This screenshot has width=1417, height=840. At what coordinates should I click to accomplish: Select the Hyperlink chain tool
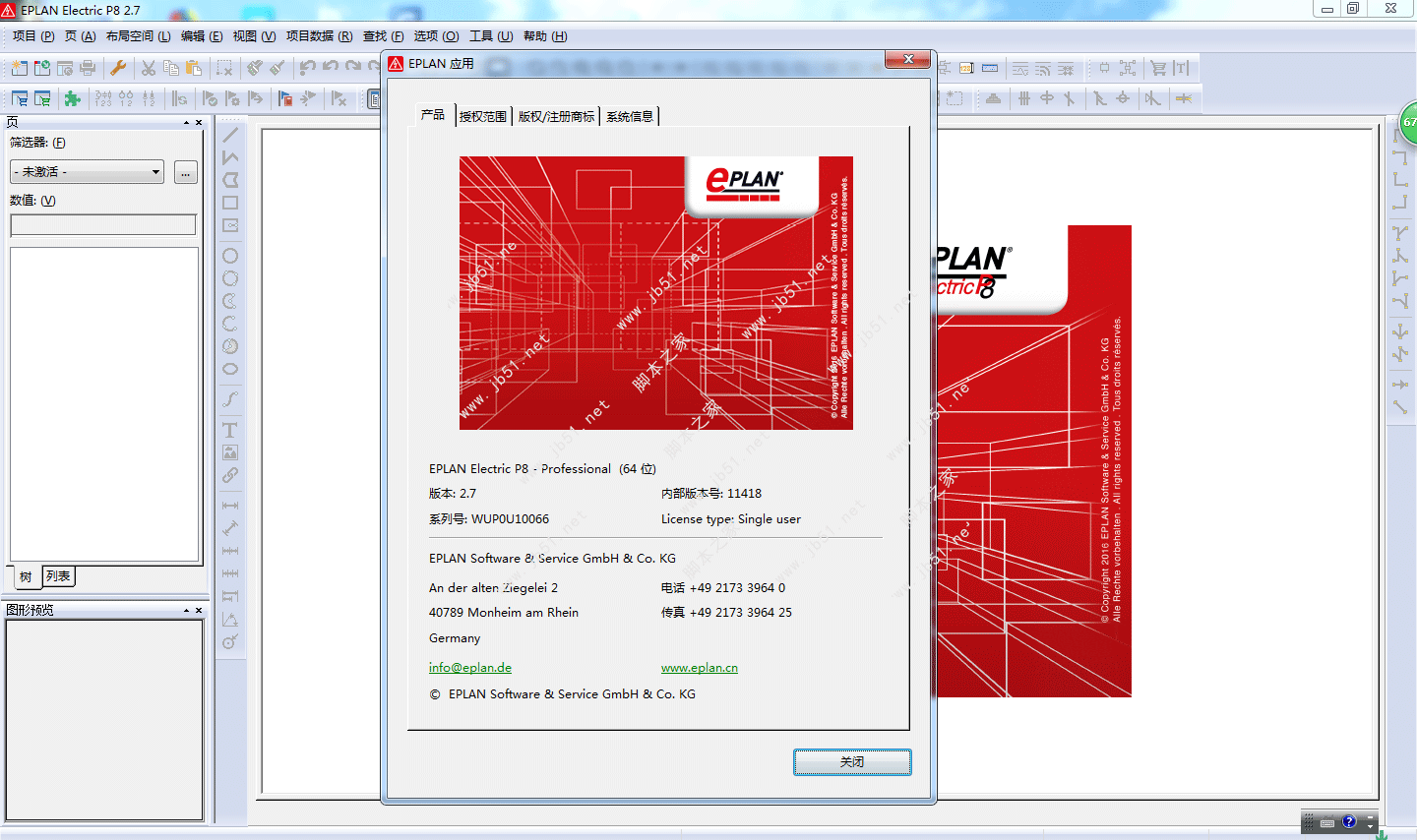[230, 475]
